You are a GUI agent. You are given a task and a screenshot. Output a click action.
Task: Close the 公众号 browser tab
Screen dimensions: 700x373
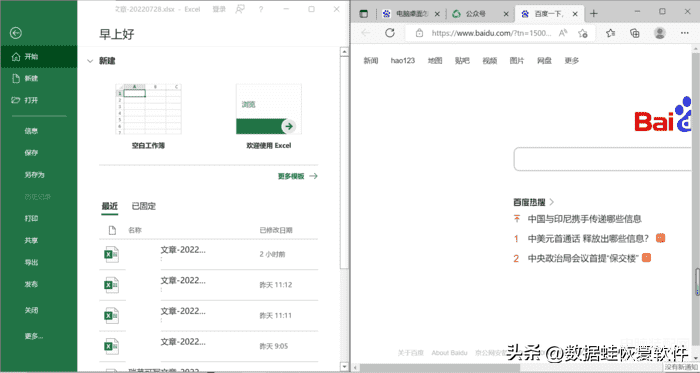(506, 14)
